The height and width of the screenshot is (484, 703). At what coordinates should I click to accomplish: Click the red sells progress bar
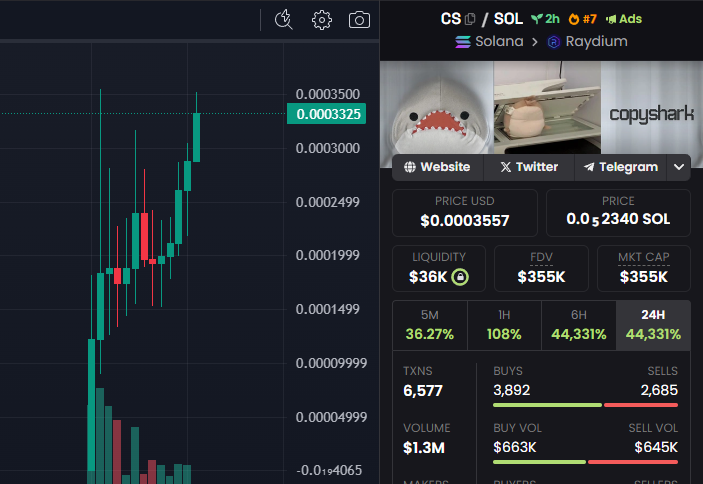click(x=641, y=405)
